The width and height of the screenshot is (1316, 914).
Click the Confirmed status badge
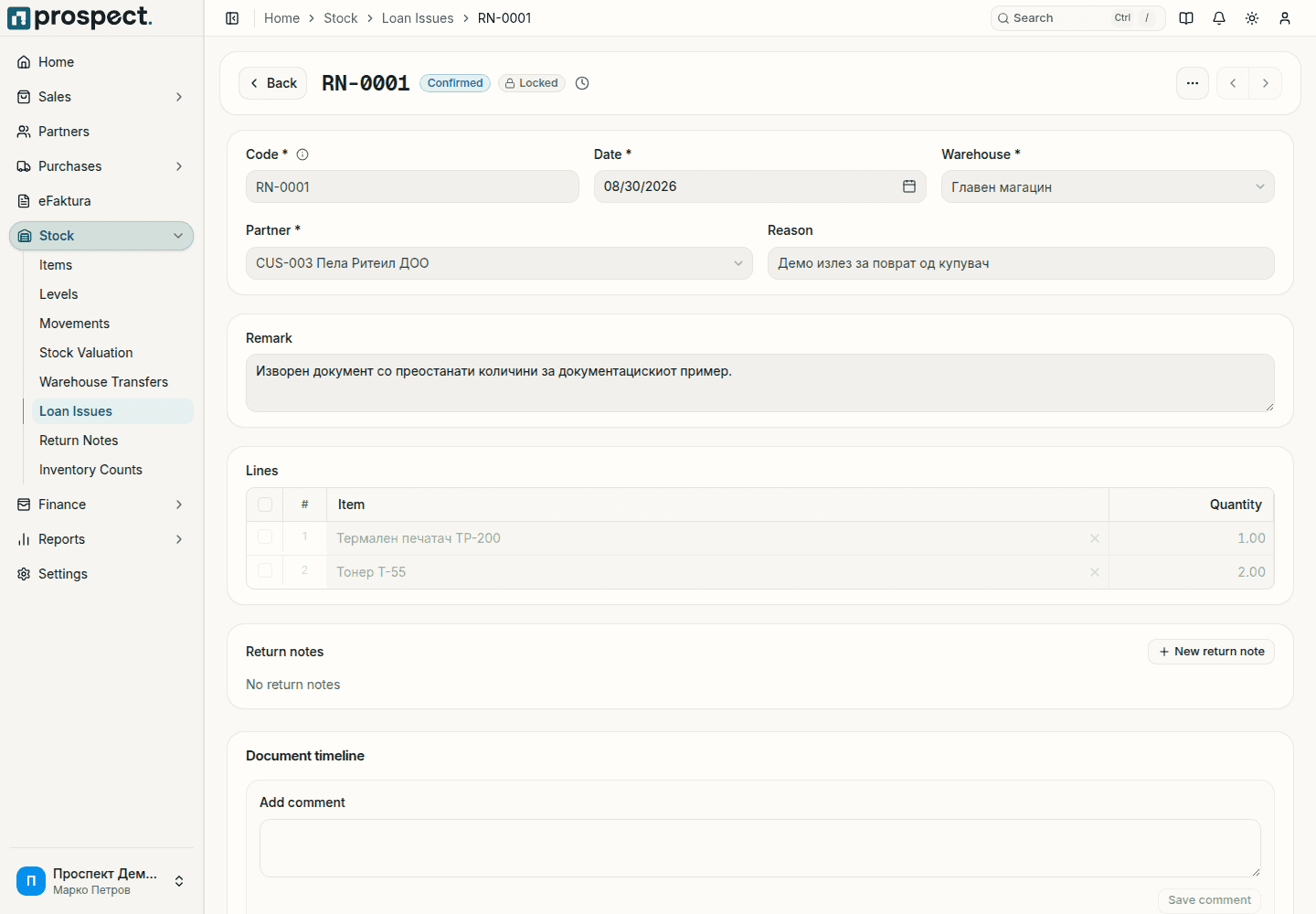455,83
